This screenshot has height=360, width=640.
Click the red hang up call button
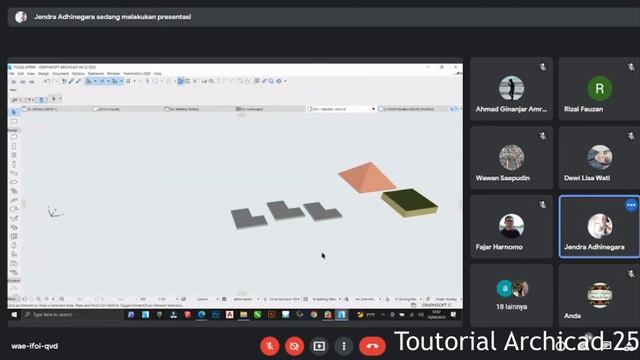(372, 346)
